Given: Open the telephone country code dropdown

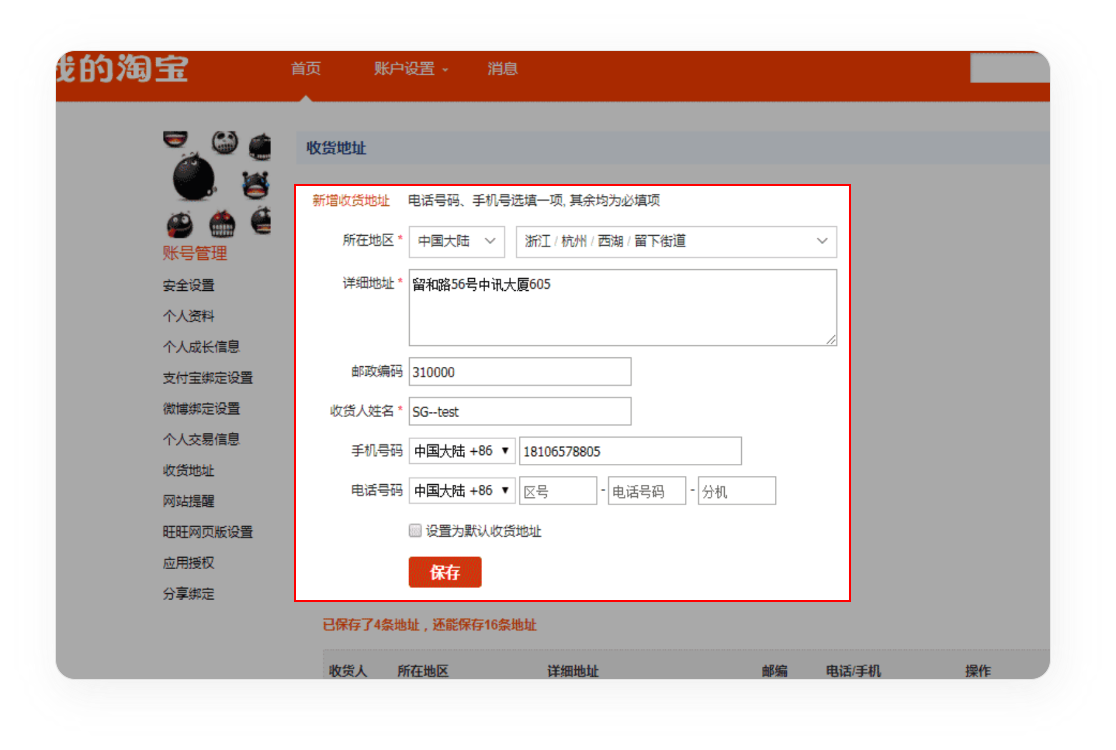Looking at the screenshot, I should [462, 491].
